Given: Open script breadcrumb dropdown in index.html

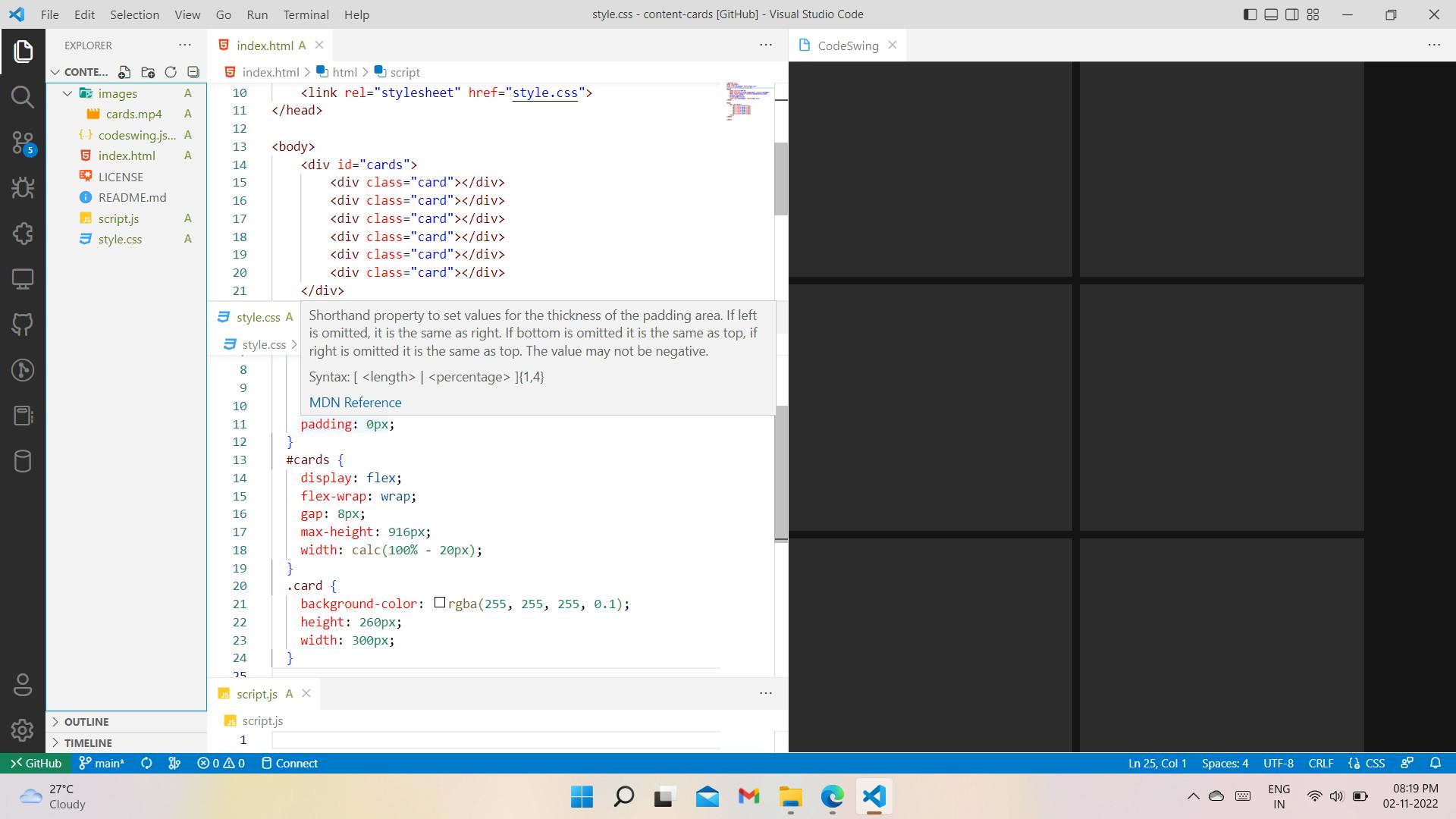Looking at the screenshot, I should 397,72.
